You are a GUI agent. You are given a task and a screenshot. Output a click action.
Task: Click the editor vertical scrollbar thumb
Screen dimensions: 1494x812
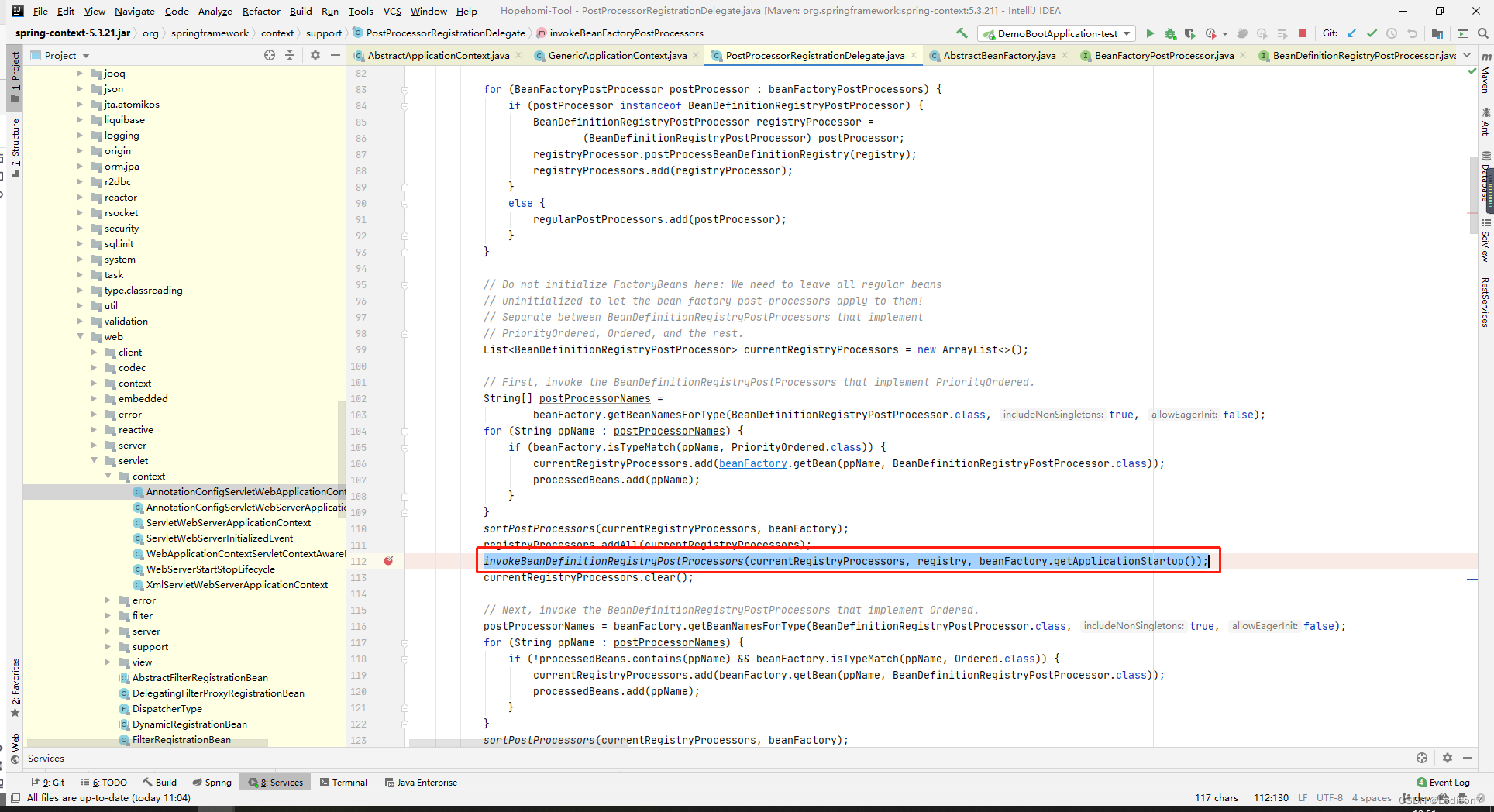point(1473,194)
